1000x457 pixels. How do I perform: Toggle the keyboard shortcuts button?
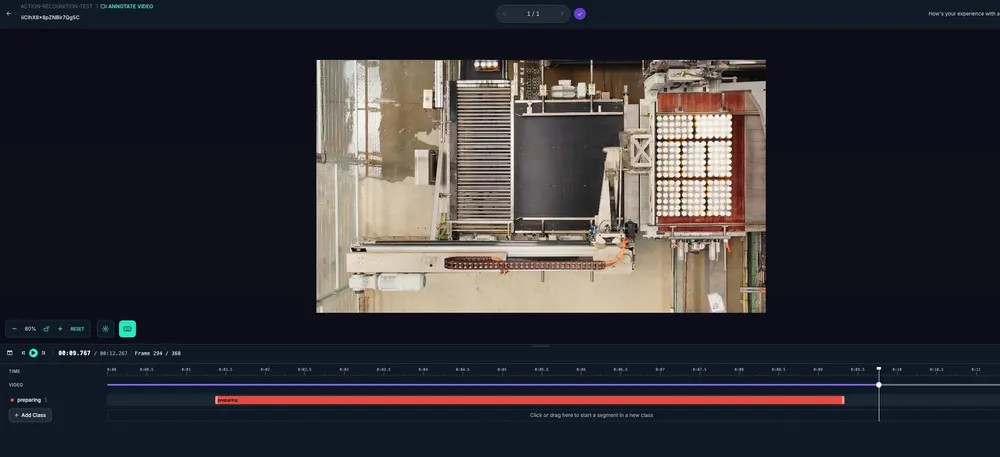click(x=128, y=329)
